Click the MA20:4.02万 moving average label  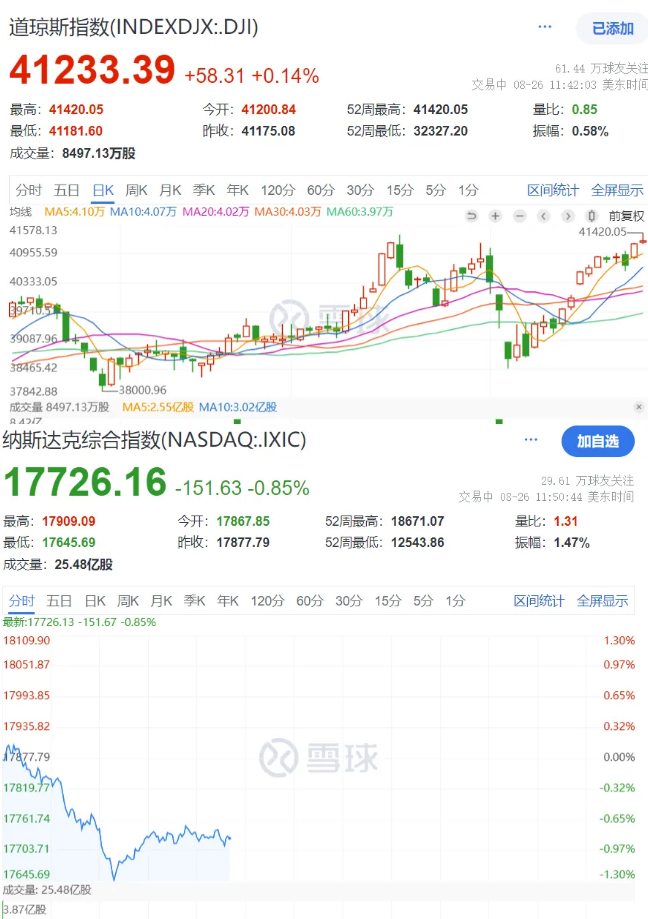(x=216, y=212)
